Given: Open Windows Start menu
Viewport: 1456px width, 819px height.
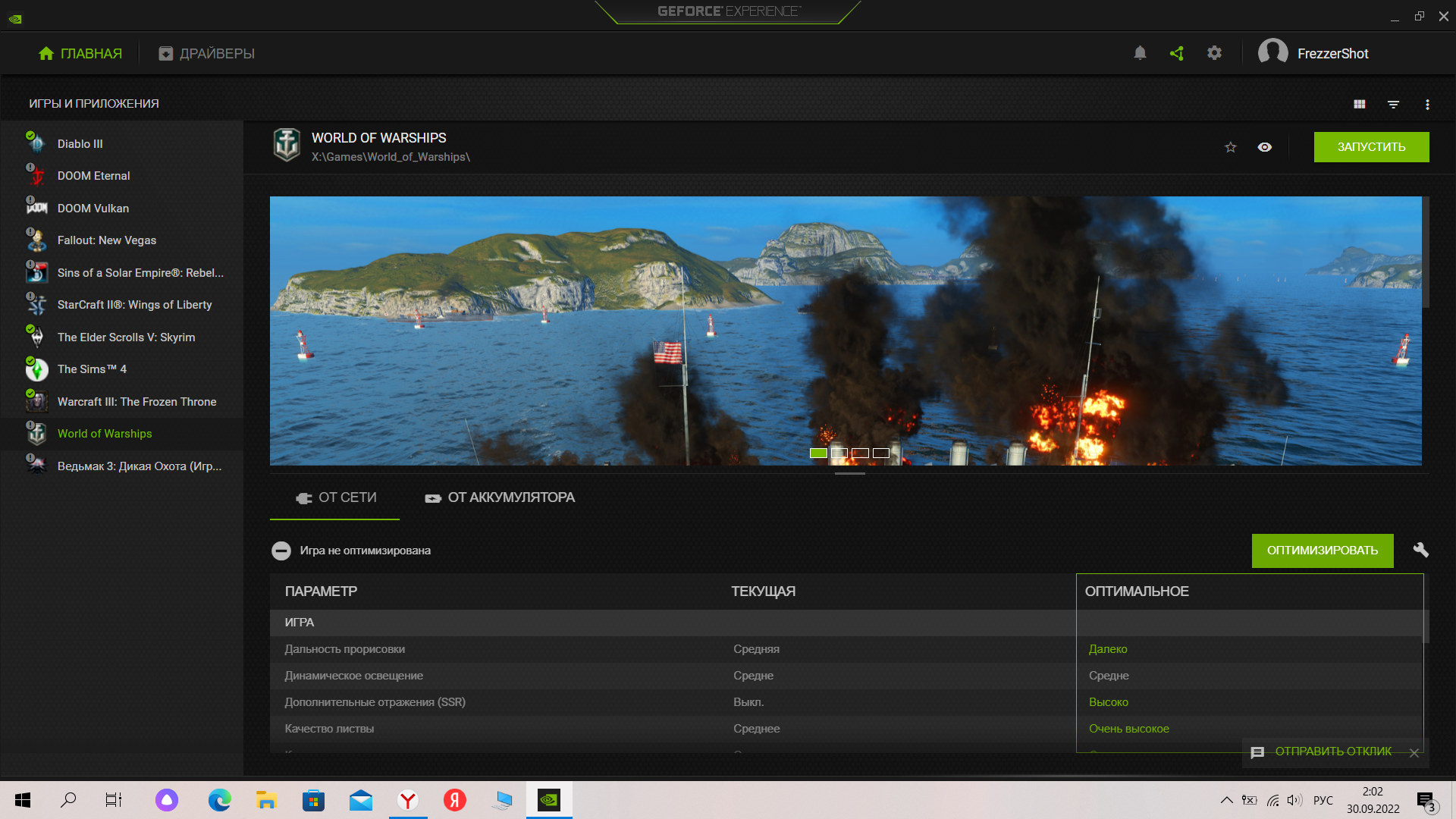Looking at the screenshot, I should tap(23, 800).
